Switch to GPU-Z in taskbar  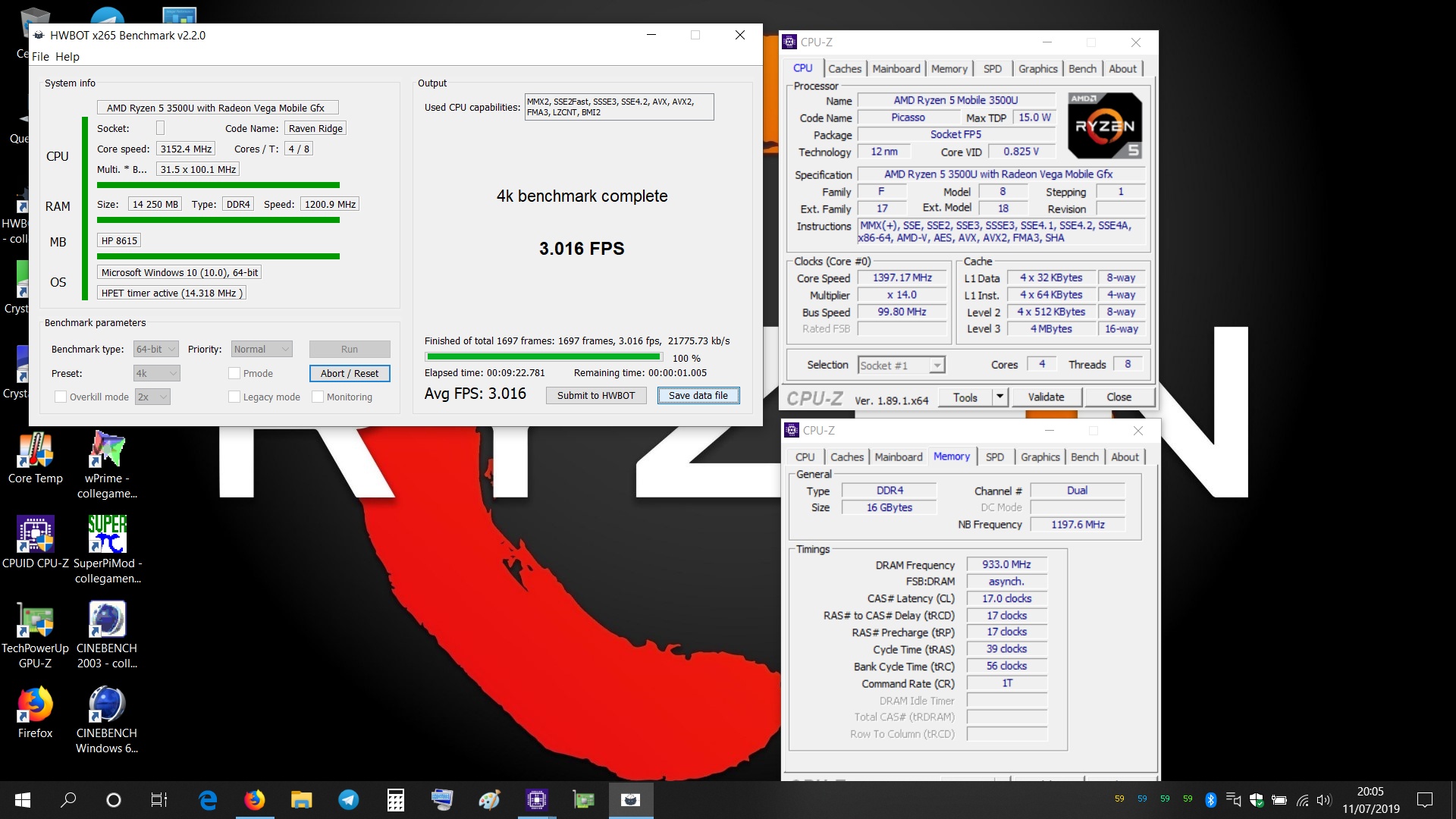pyautogui.click(x=583, y=800)
